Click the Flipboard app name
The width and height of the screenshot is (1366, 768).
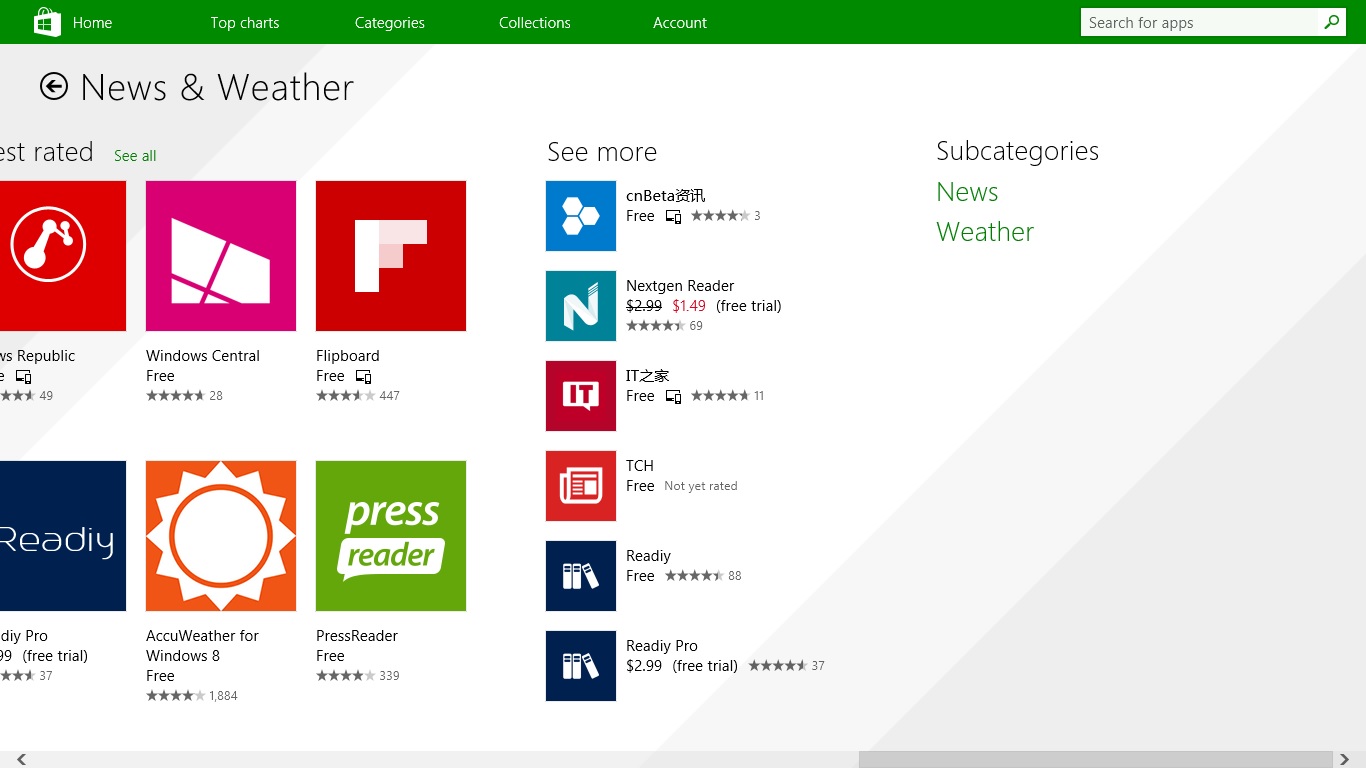pos(348,356)
